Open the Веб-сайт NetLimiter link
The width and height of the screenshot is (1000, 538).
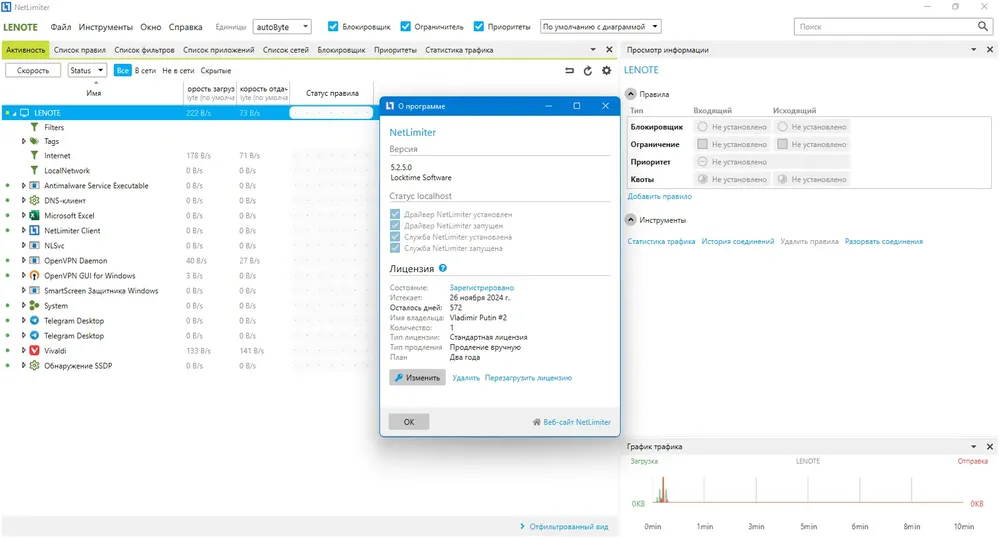coord(571,422)
